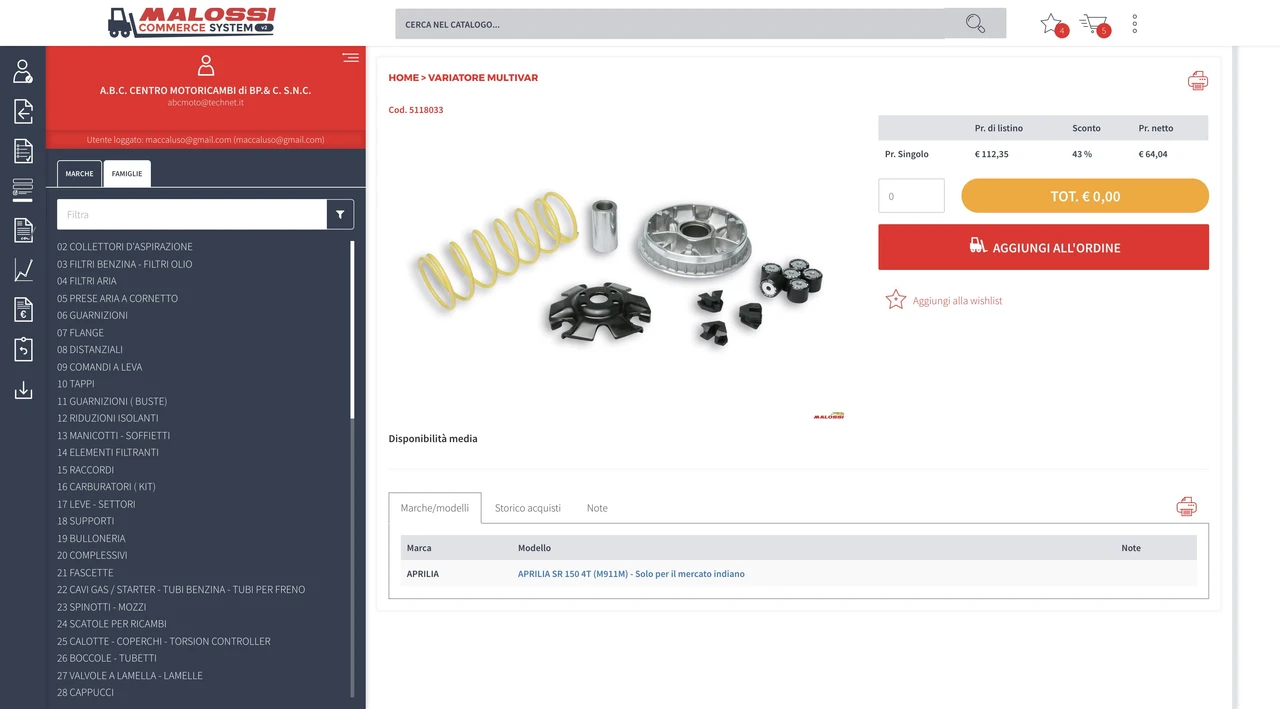Select 06 GUARNIZIONI family
Image resolution: width=1280 pixels, height=709 pixels.
92,315
